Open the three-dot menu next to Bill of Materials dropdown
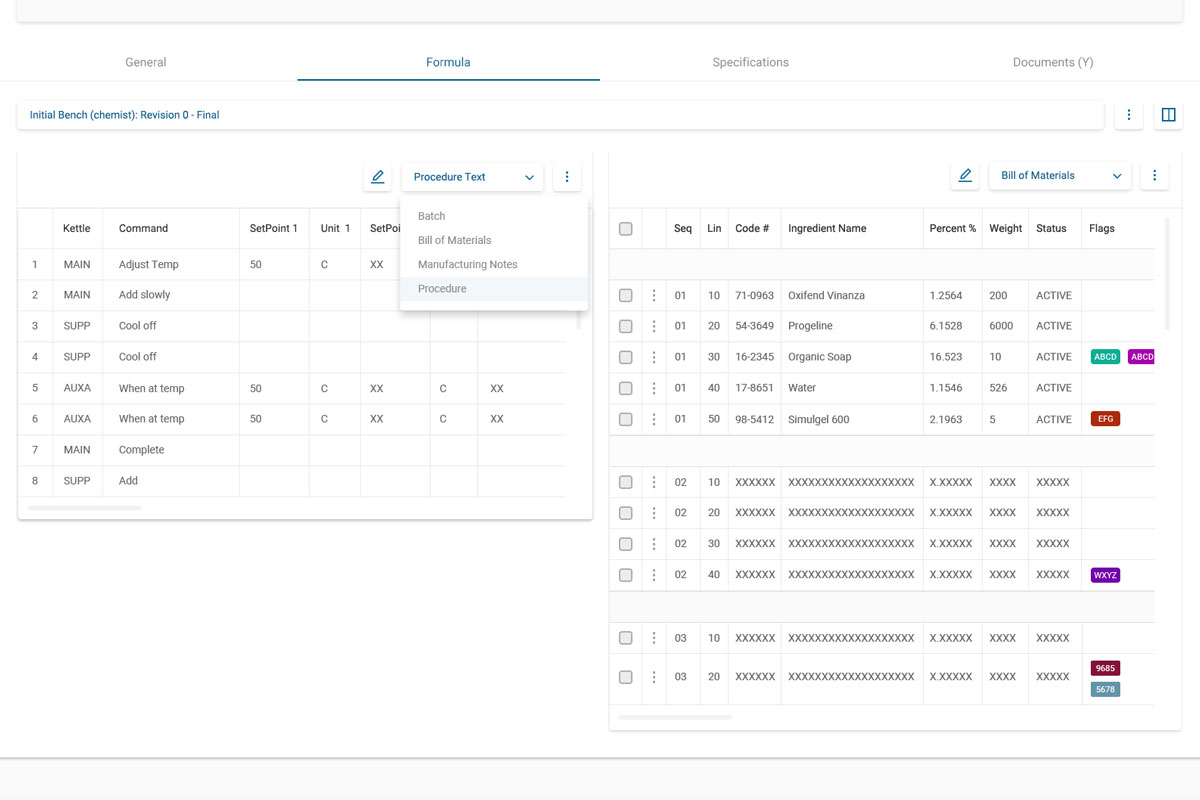Screen dimensions: 1200x800 [x=1154, y=175]
